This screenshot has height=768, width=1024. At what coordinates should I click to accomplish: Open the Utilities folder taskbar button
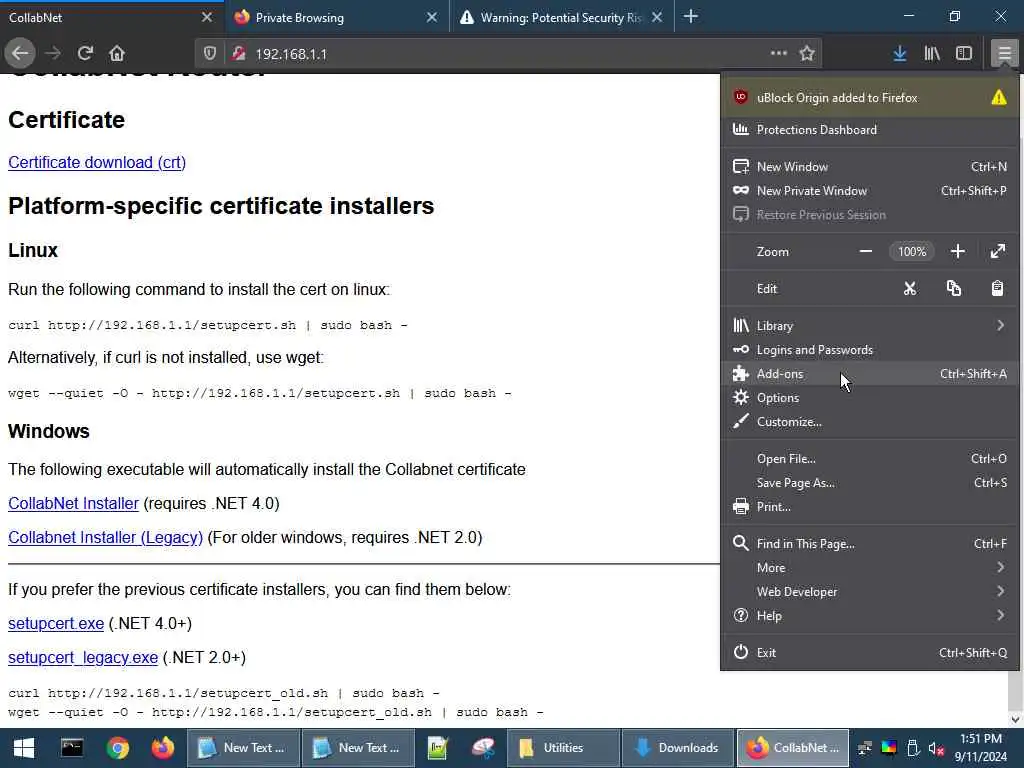pos(563,748)
